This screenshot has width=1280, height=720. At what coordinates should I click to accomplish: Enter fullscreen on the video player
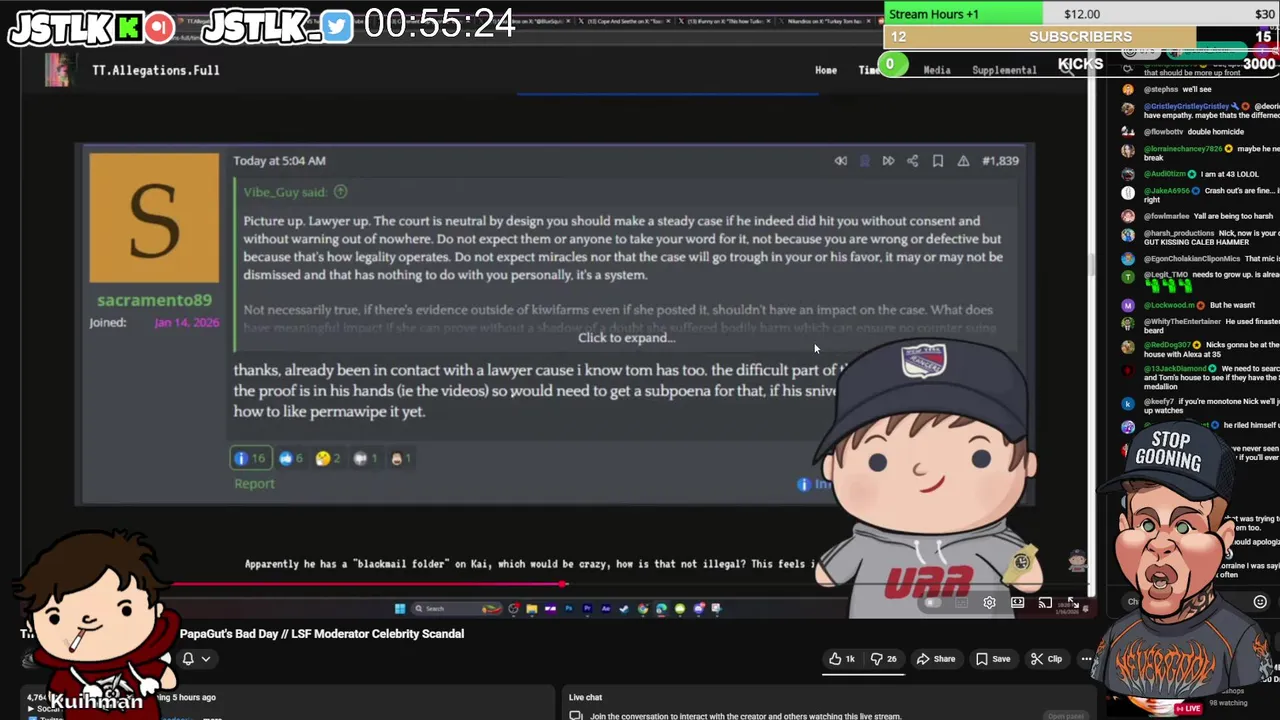click(x=1072, y=603)
